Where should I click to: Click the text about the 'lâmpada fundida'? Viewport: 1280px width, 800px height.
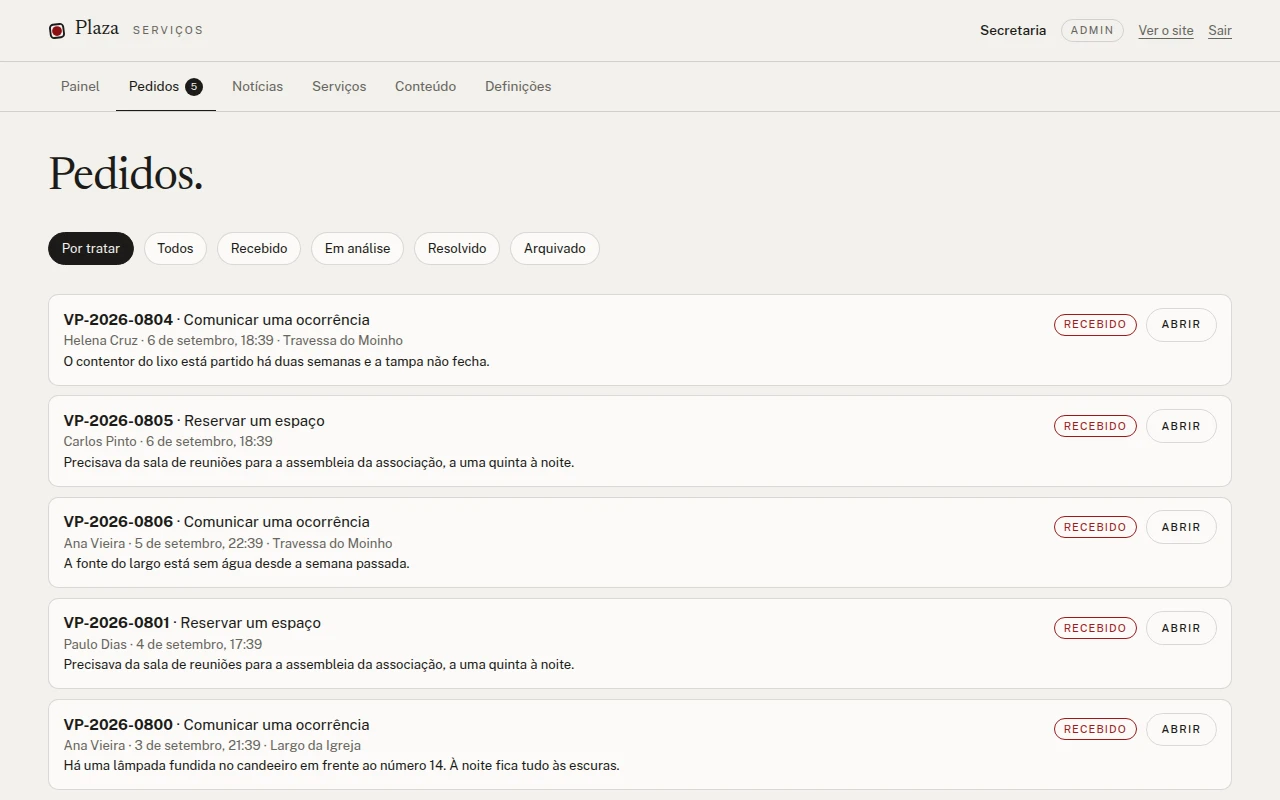pos(342,766)
